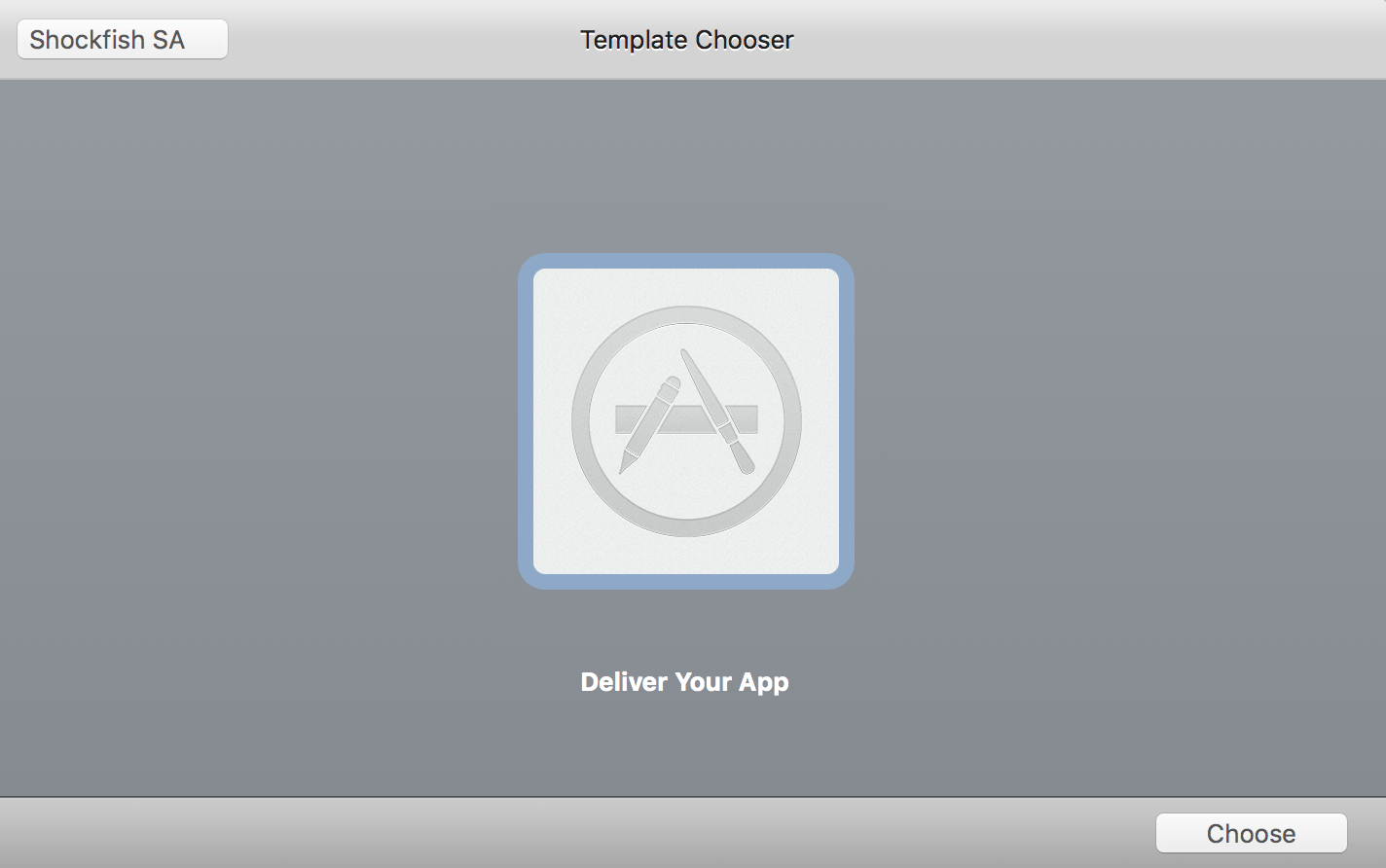
Task: Click the paintbrush in the App Store icon
Action: 717,412
